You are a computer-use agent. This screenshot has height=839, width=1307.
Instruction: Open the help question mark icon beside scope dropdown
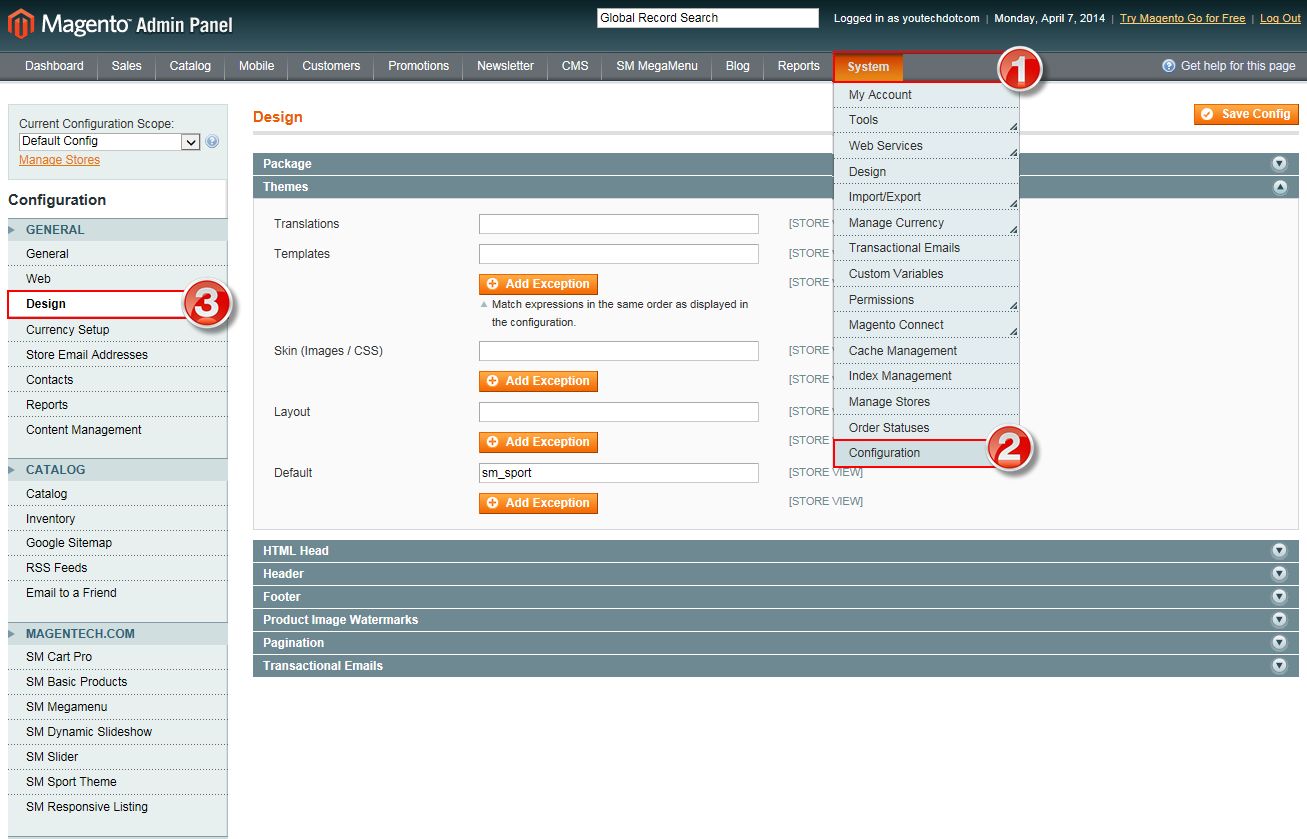(x=212, y=142)
